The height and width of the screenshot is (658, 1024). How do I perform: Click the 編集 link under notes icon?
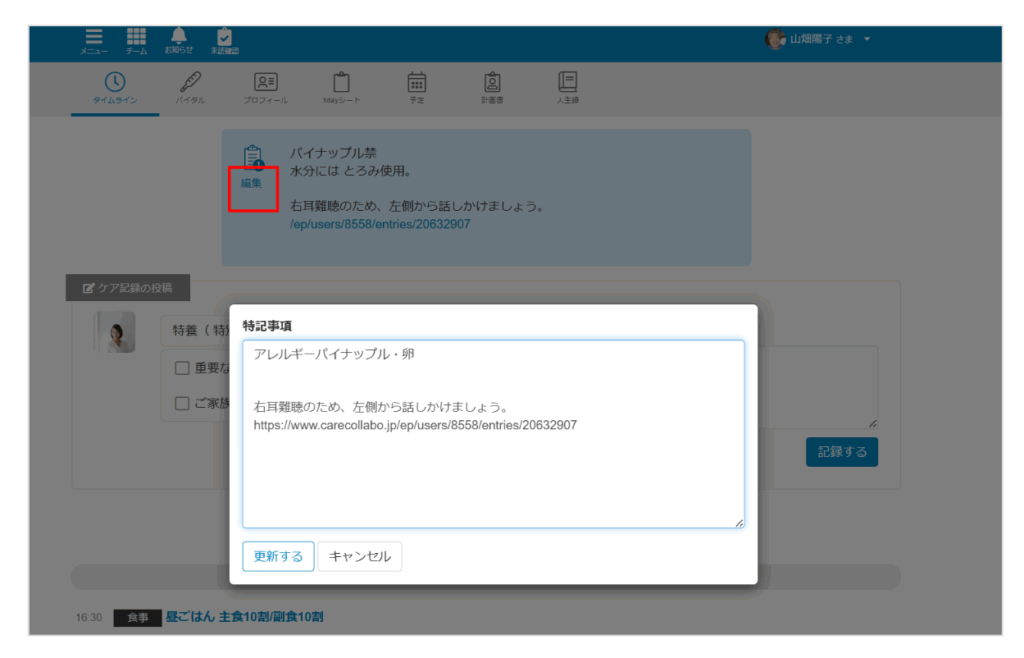point(251,183)
